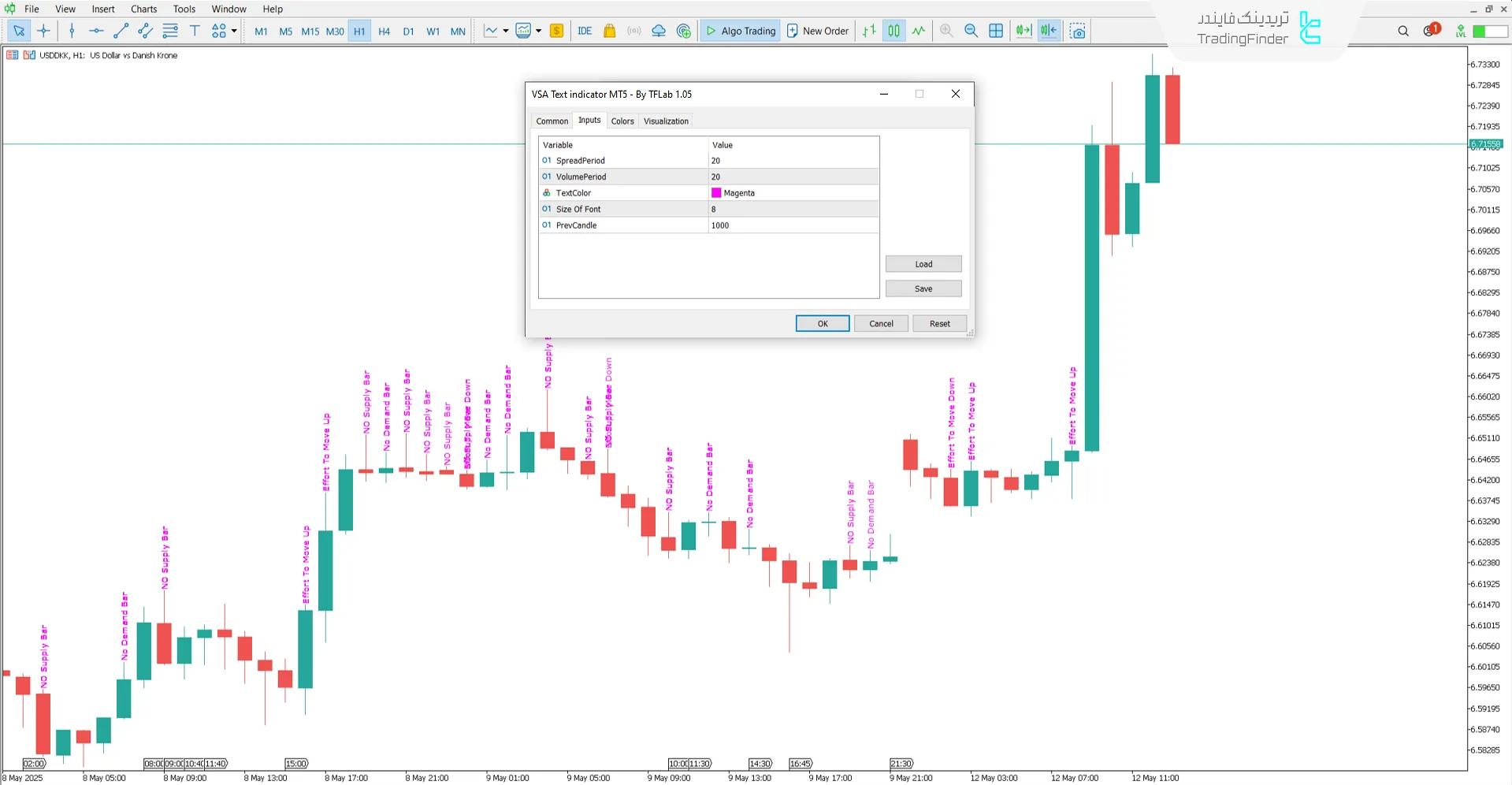Open the MetaEditor via IDE icon

tap(585, 31)
